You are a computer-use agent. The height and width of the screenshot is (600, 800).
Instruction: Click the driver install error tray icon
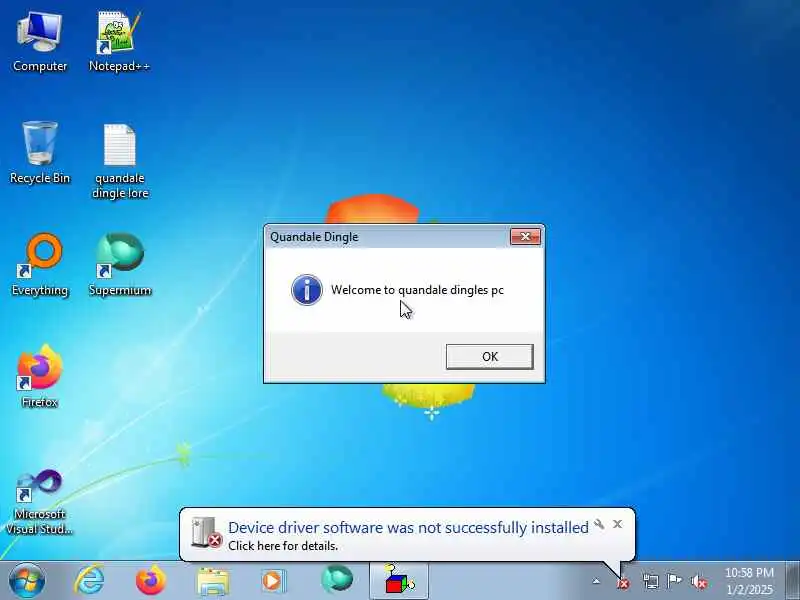click(622, 582)
